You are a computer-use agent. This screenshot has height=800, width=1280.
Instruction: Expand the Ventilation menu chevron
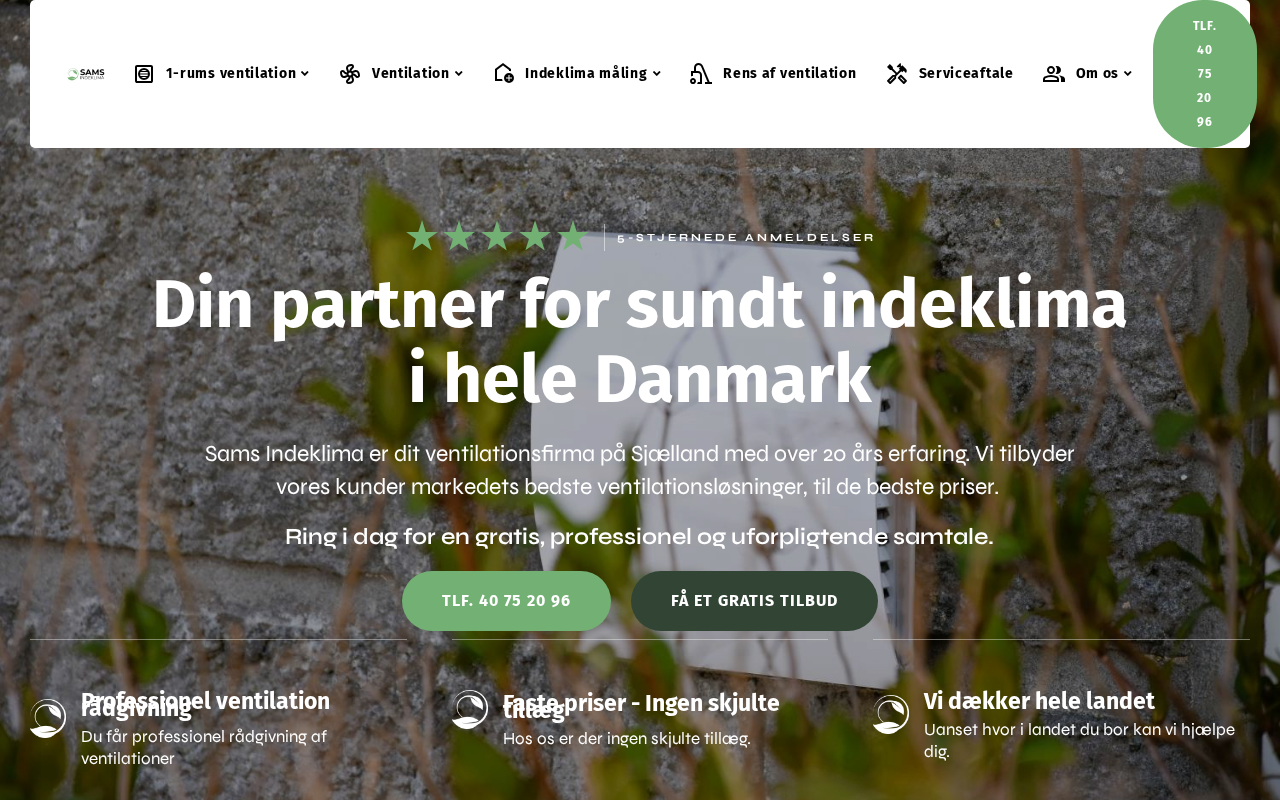(x=458, y=74)
